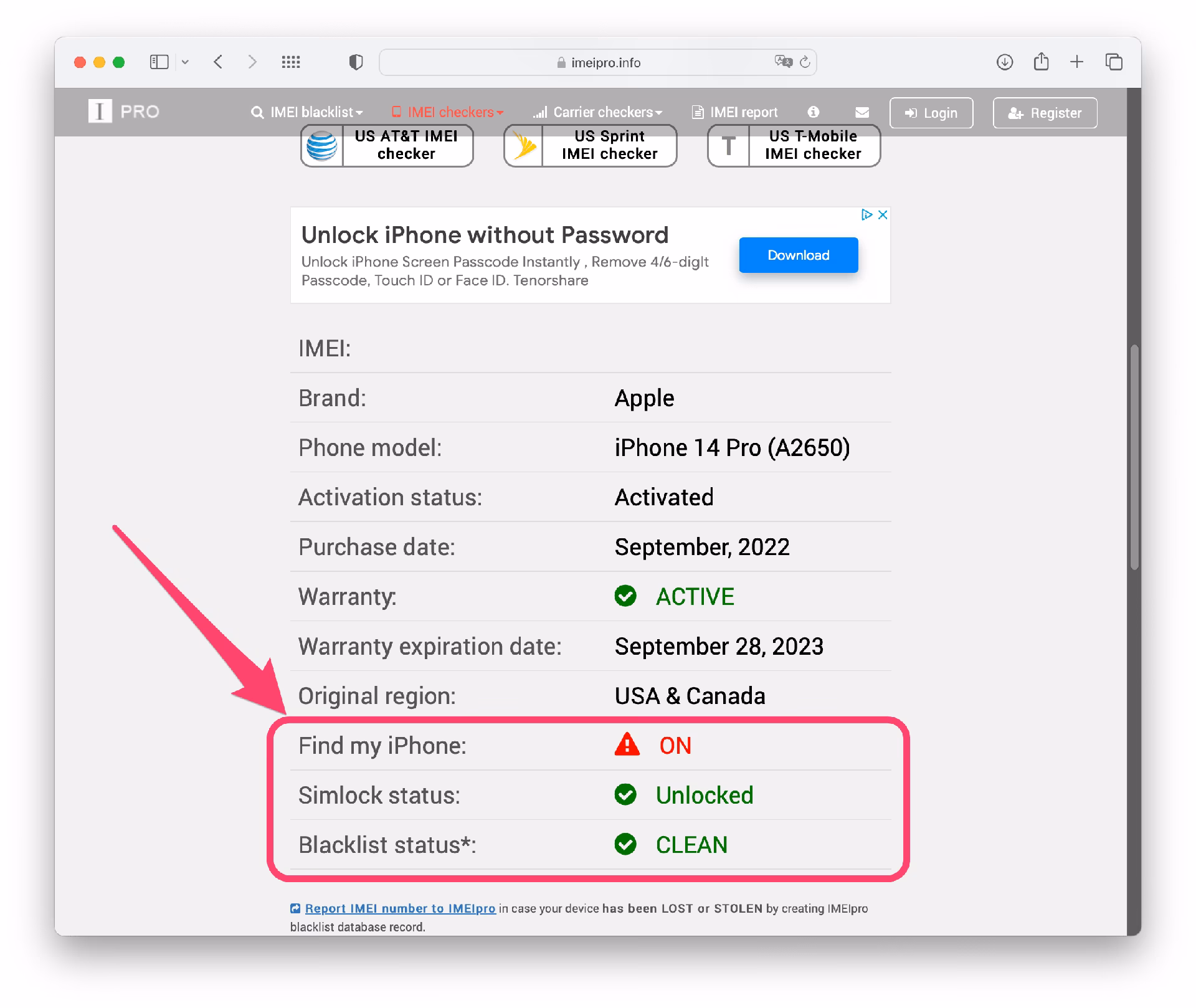
Task: Click the T-Mobile letter icon
Action: click(x=728, y=146)
